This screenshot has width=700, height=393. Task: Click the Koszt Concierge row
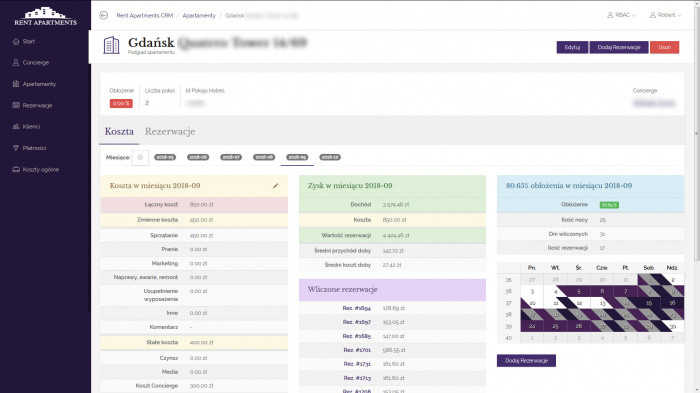click(194, 386)
